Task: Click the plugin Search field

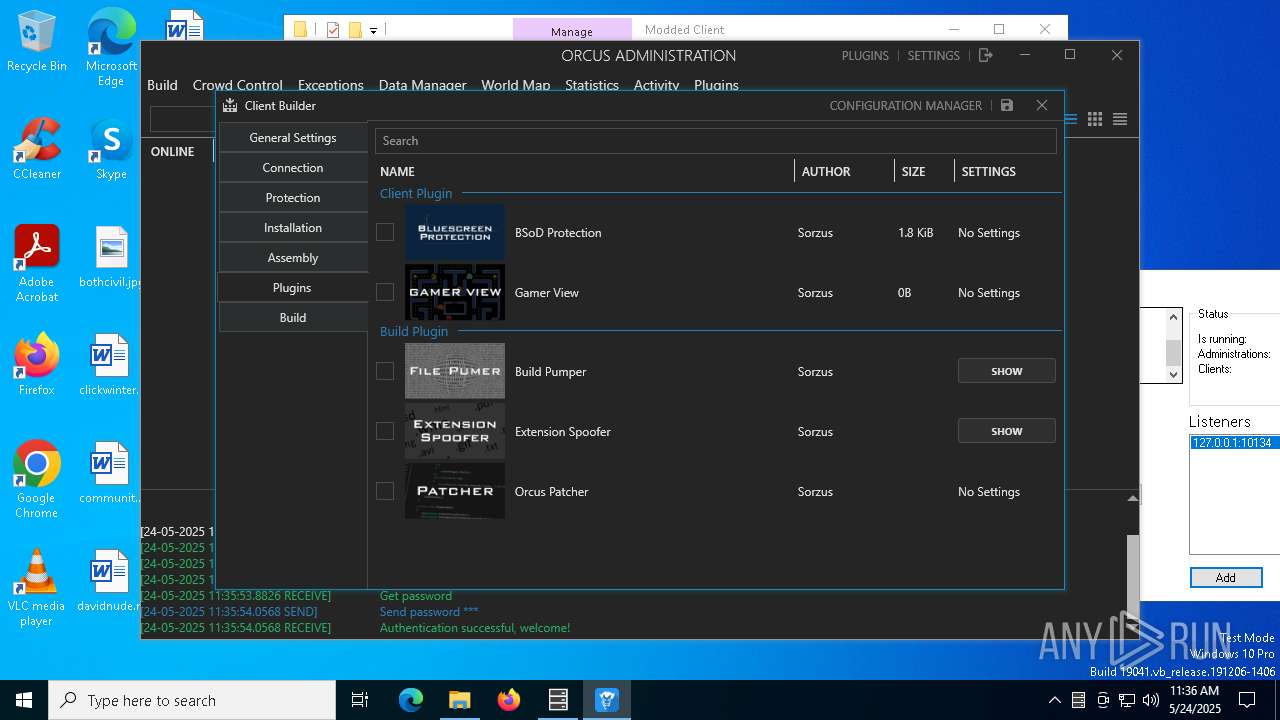Action: (x=715, y=141)
